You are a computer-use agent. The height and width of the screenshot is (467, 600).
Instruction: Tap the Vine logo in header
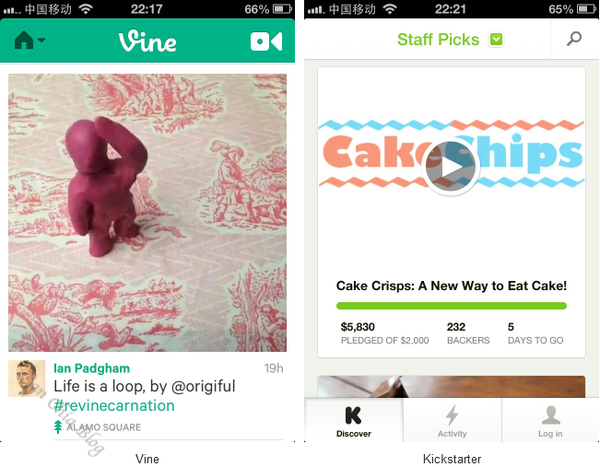(x=148, y=41)
